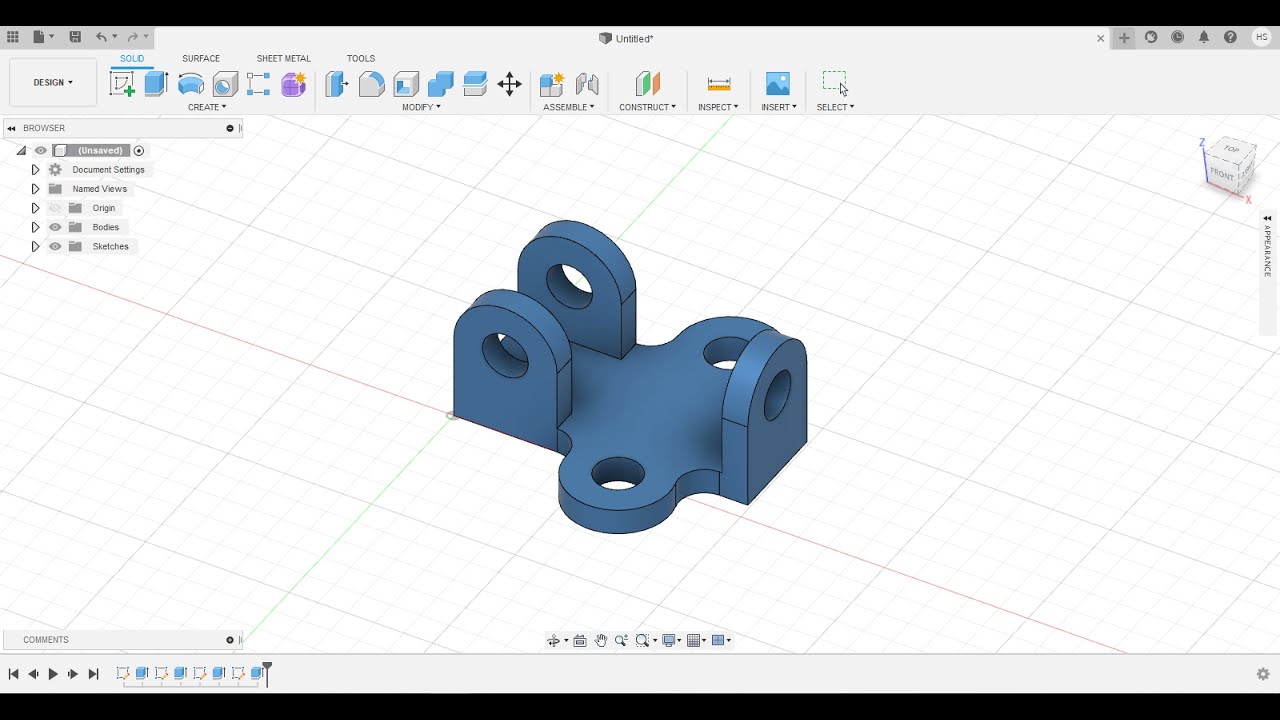Select the Offset Plane construct tool
1280x720 pixels.
[x=648, y=84]
